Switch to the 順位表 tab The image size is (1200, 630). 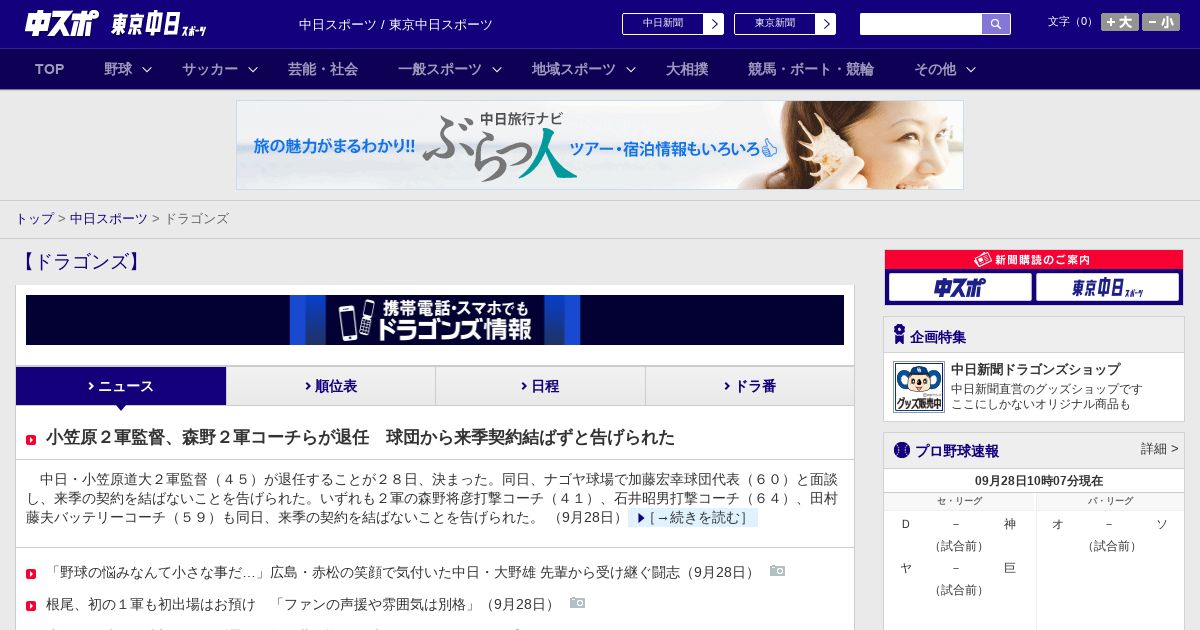331,386
